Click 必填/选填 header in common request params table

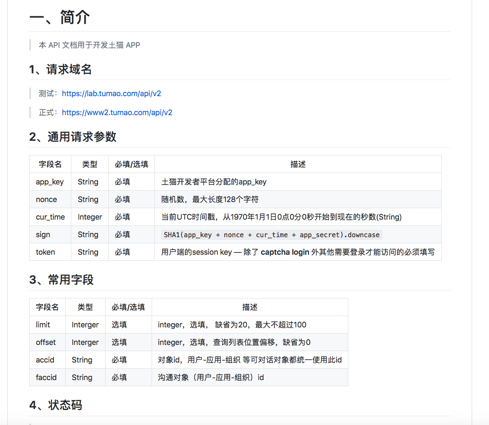click(131, 164)
